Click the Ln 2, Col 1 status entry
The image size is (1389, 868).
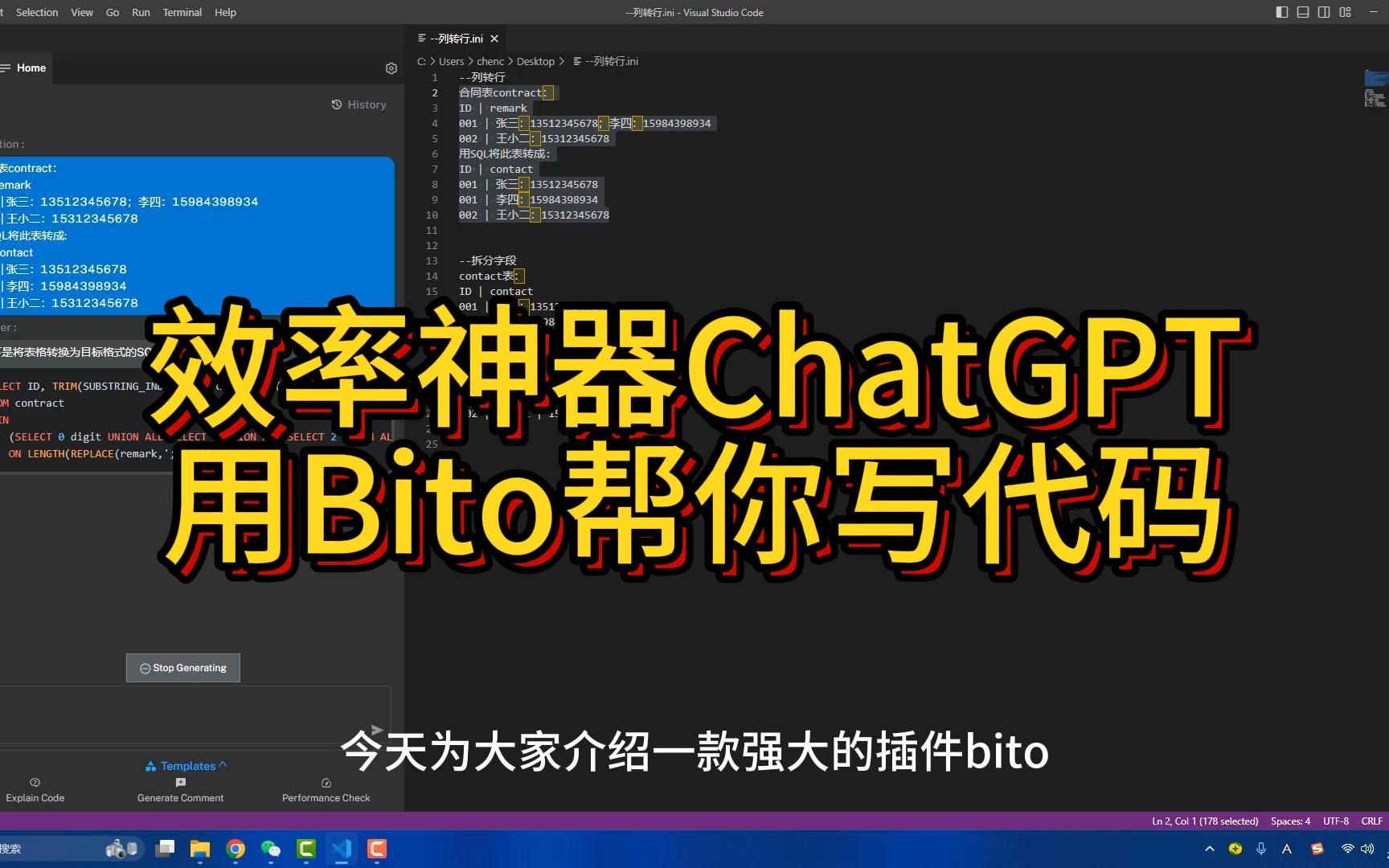coord(1205,821)
